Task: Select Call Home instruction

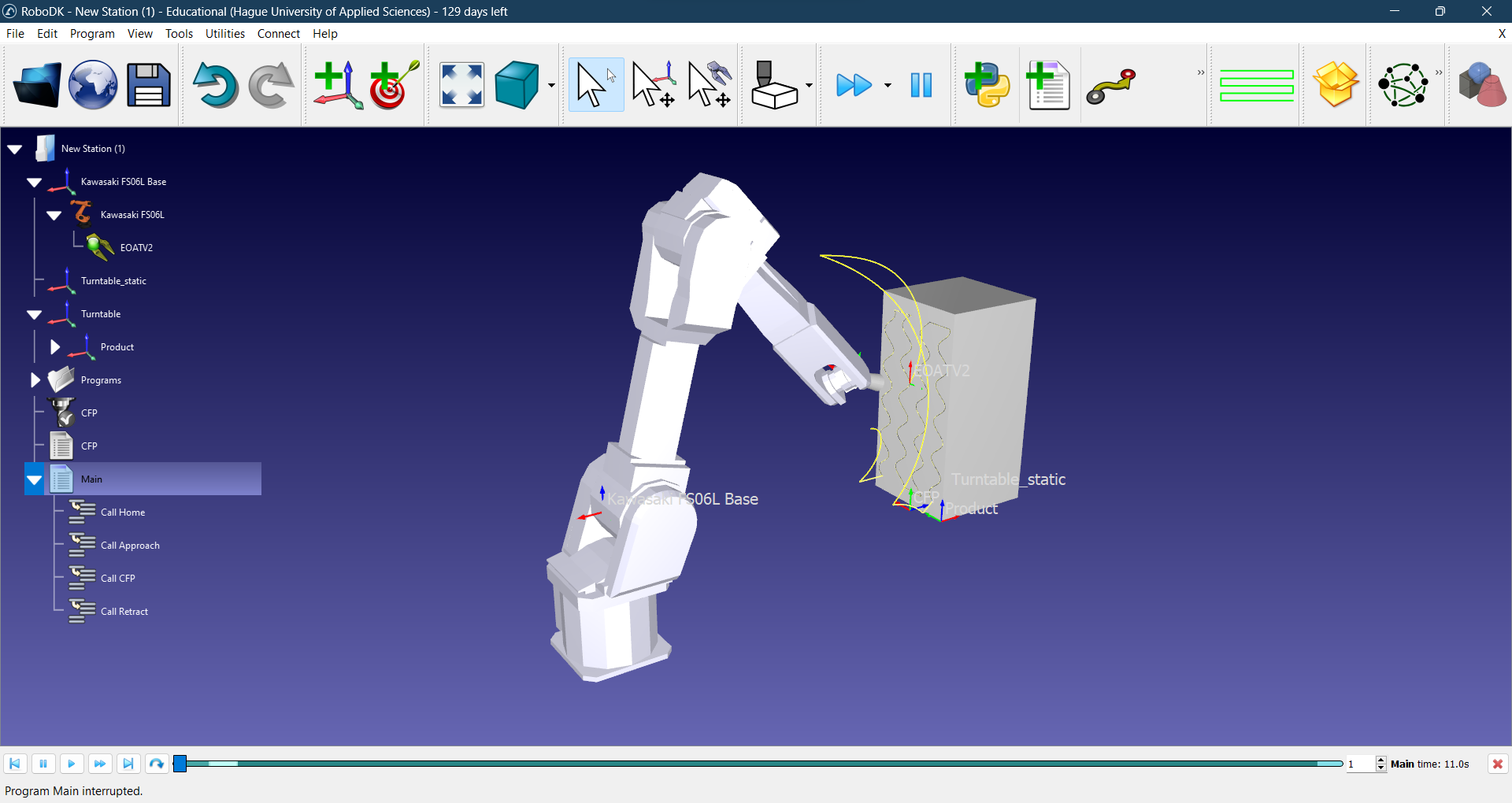Action: [x=123, y=513]
